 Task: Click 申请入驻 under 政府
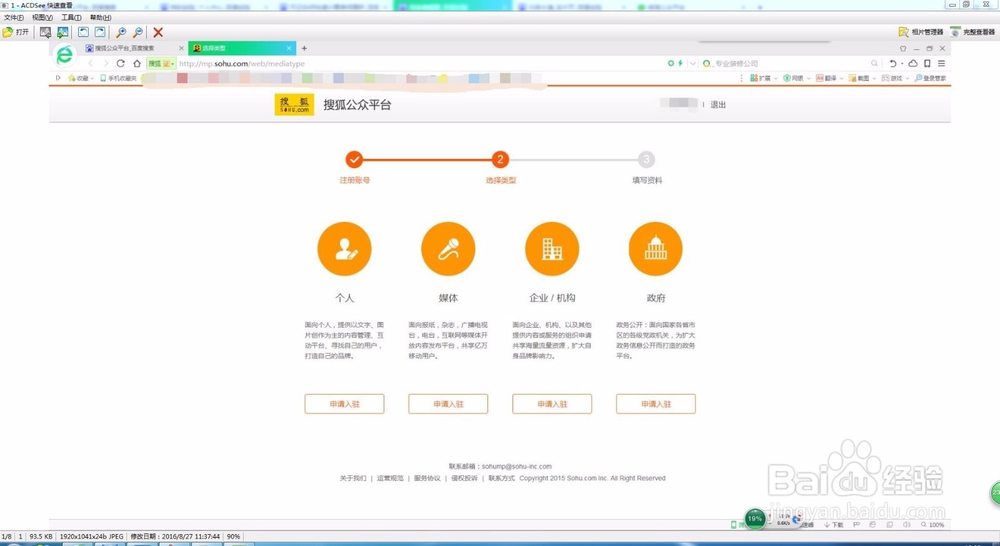pos(656,404)
